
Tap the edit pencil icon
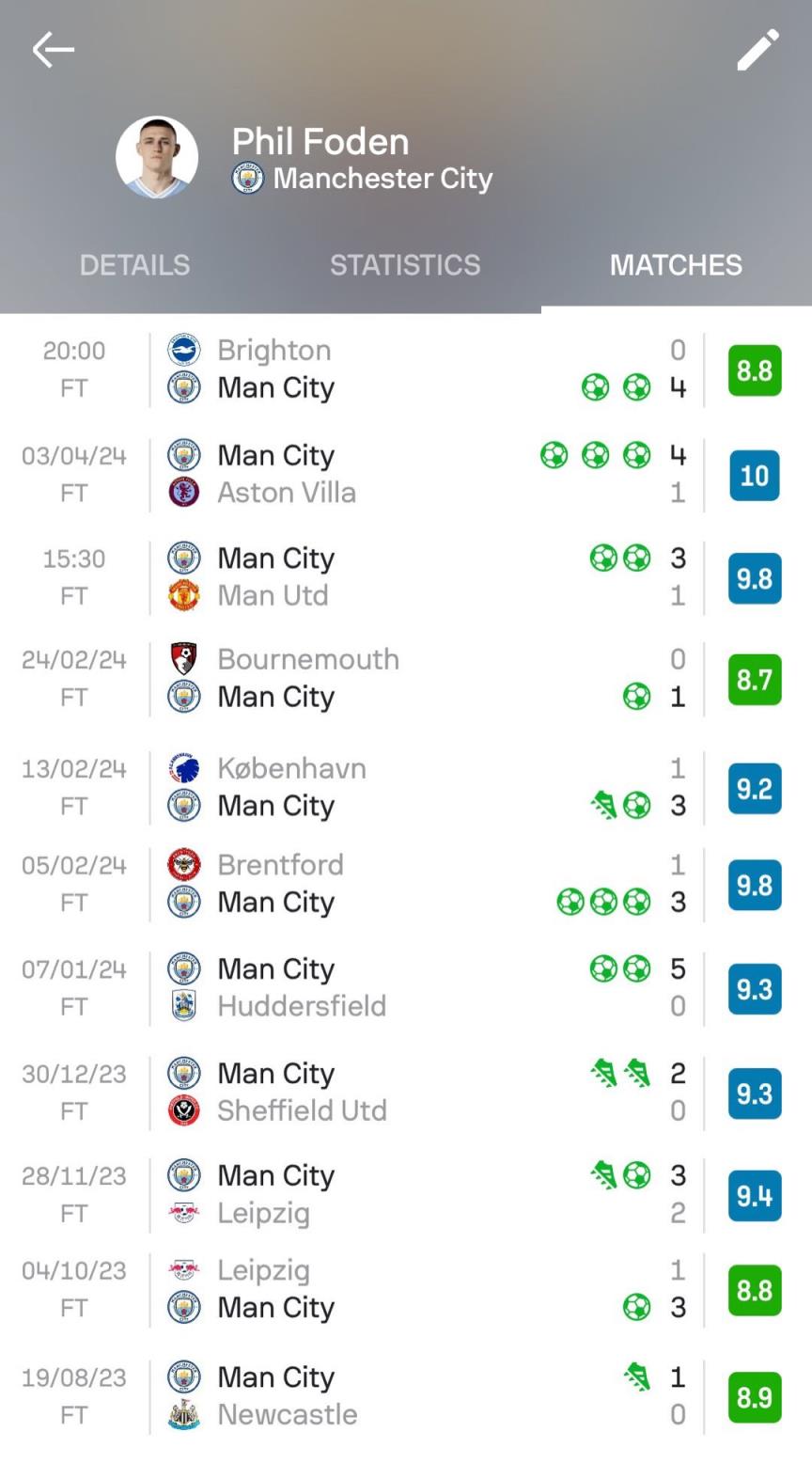pyautogui.click(x=757, y=50)
